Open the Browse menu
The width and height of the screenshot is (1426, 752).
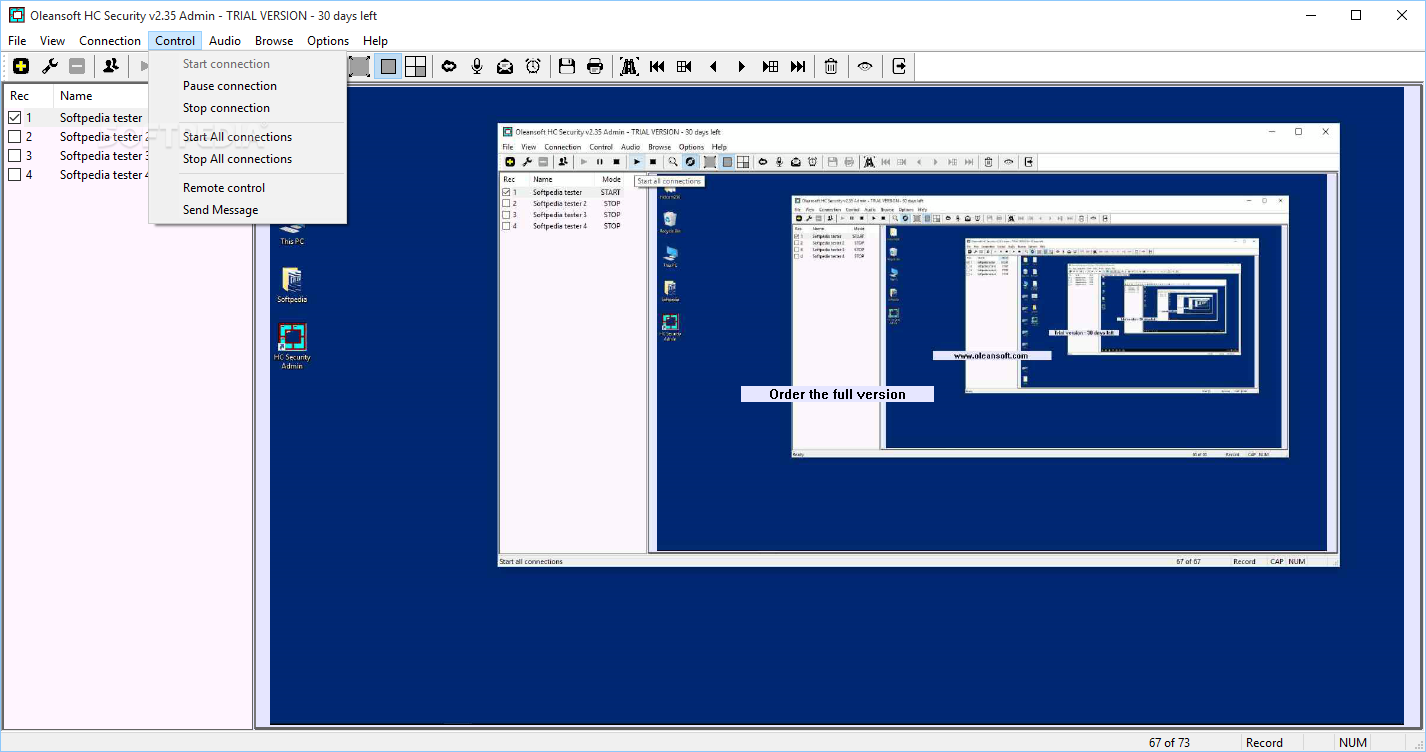coord(274,41)
